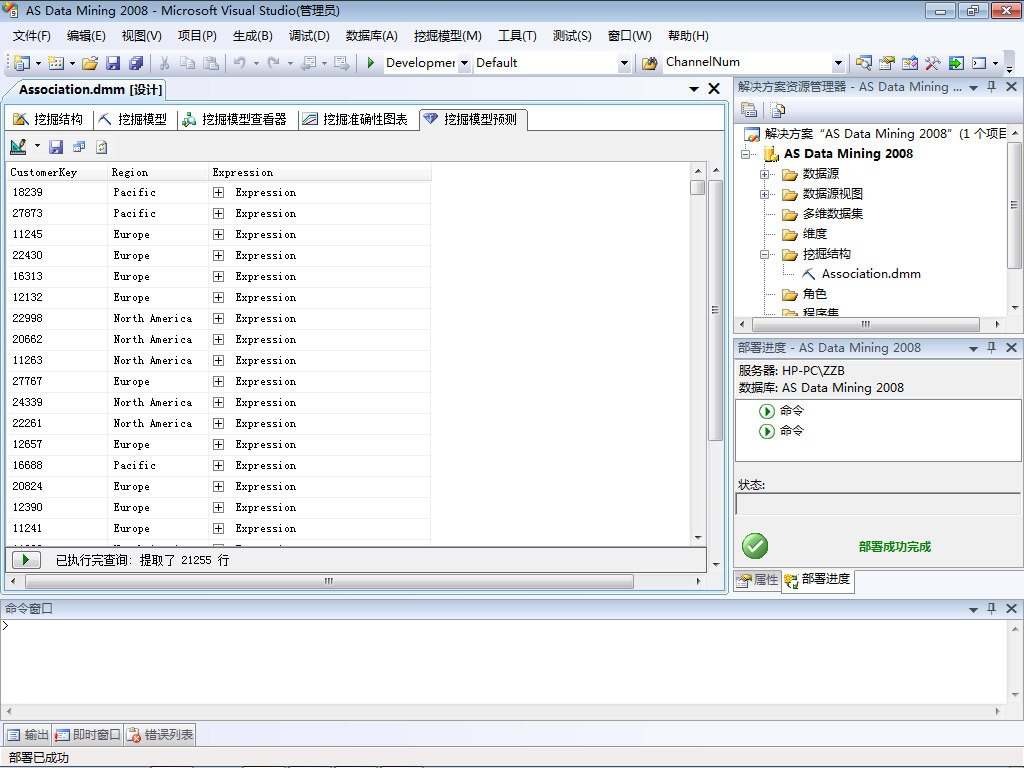The image size is (1024, 768).
Task: Open the Solution Explorer toolbar icon
Action: pos(863,63)
